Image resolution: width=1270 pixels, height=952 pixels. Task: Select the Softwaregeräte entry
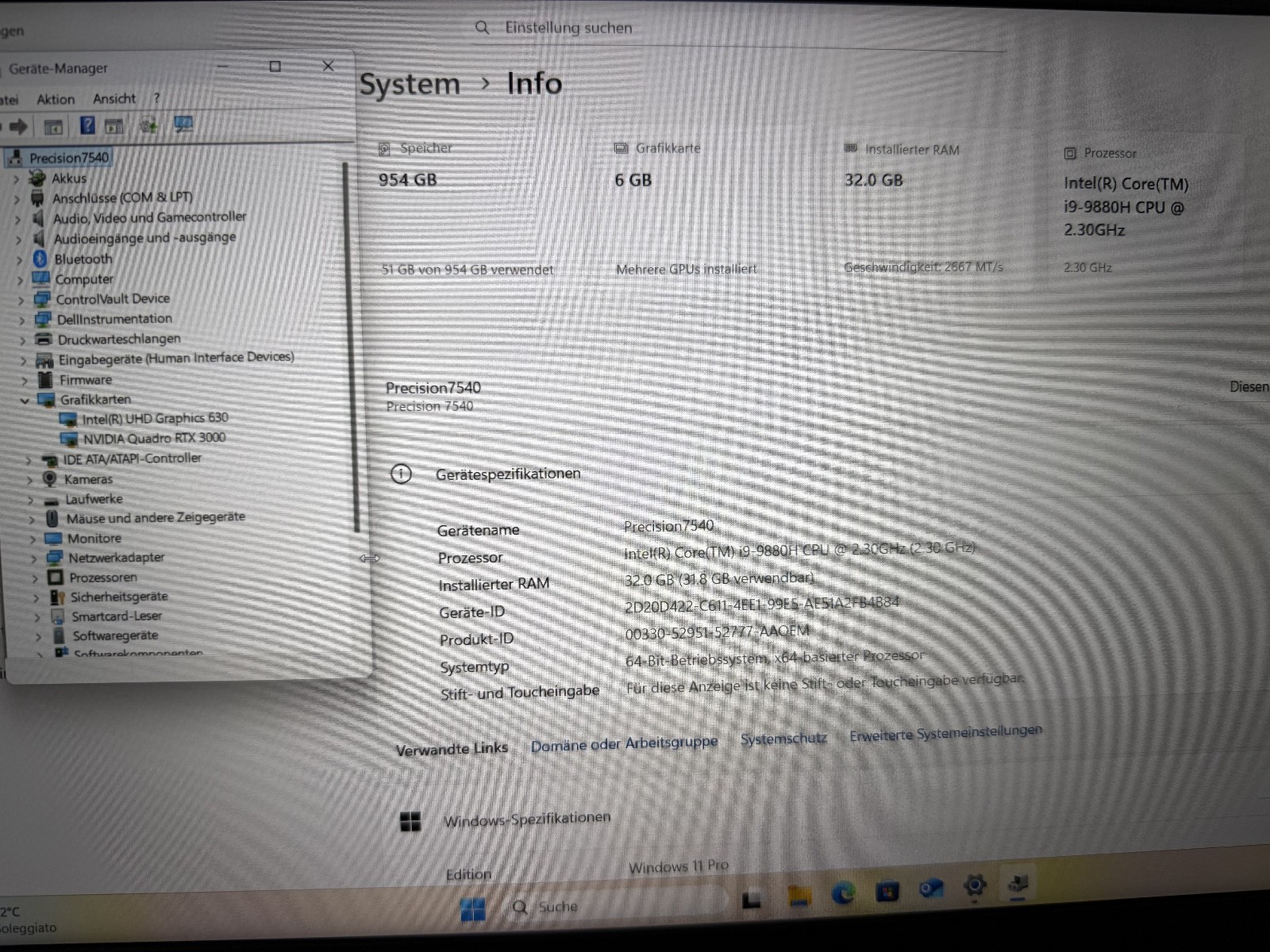click(x=115, y=635)
